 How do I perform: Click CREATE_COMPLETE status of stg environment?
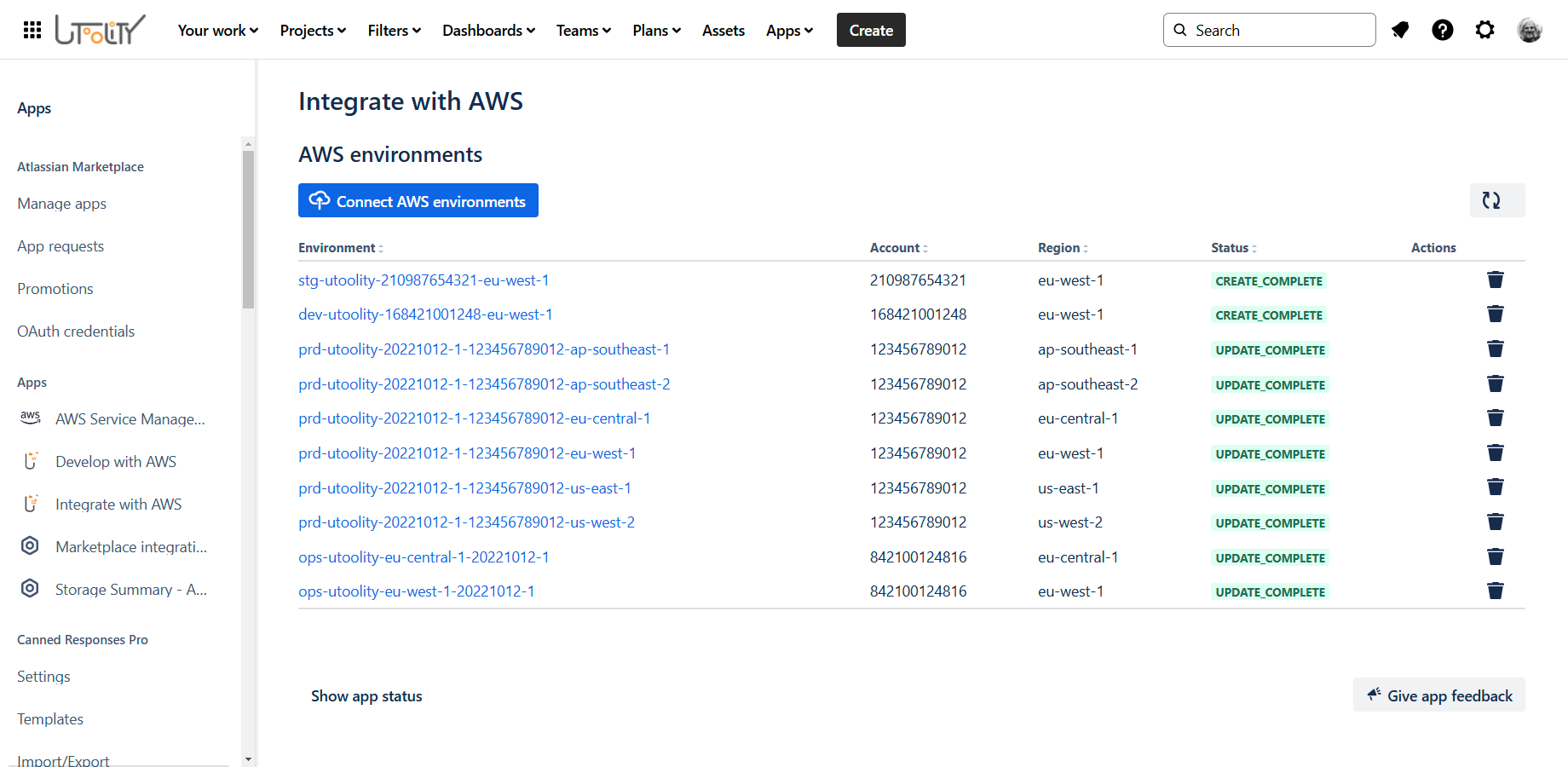click(x=1269, y=281)
